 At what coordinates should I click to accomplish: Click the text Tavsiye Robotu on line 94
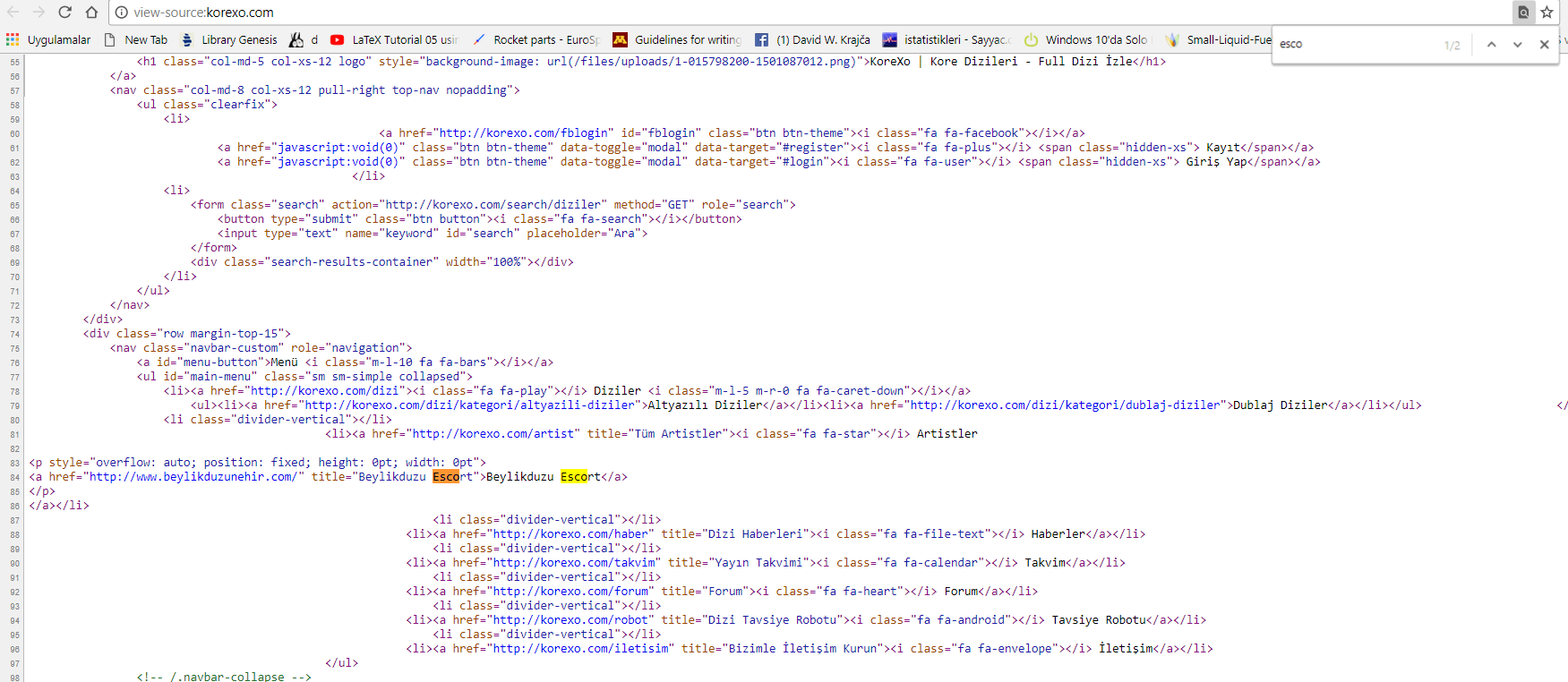[1099, 619]
